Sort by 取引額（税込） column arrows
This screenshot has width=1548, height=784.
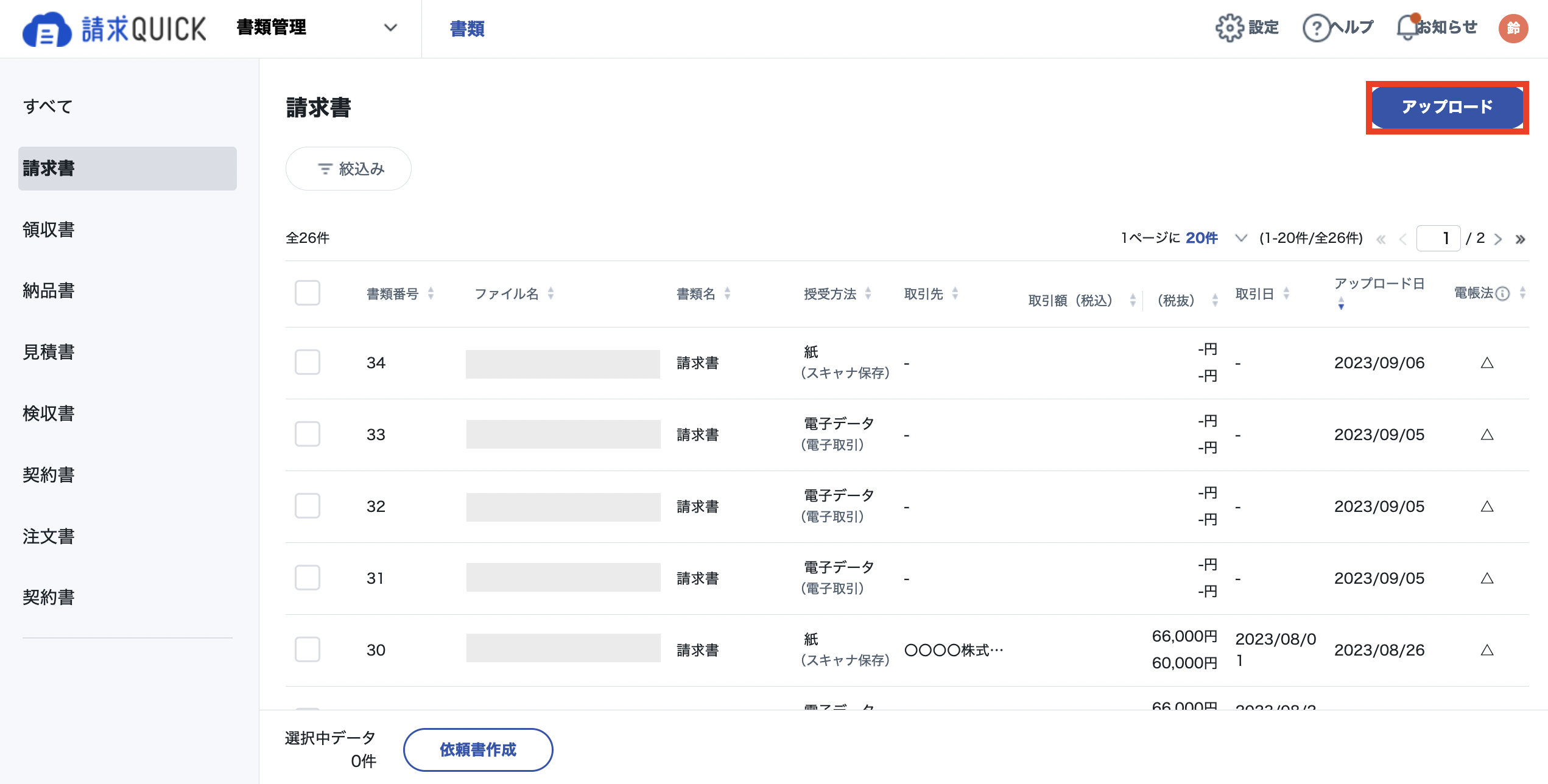(1133, 300)
